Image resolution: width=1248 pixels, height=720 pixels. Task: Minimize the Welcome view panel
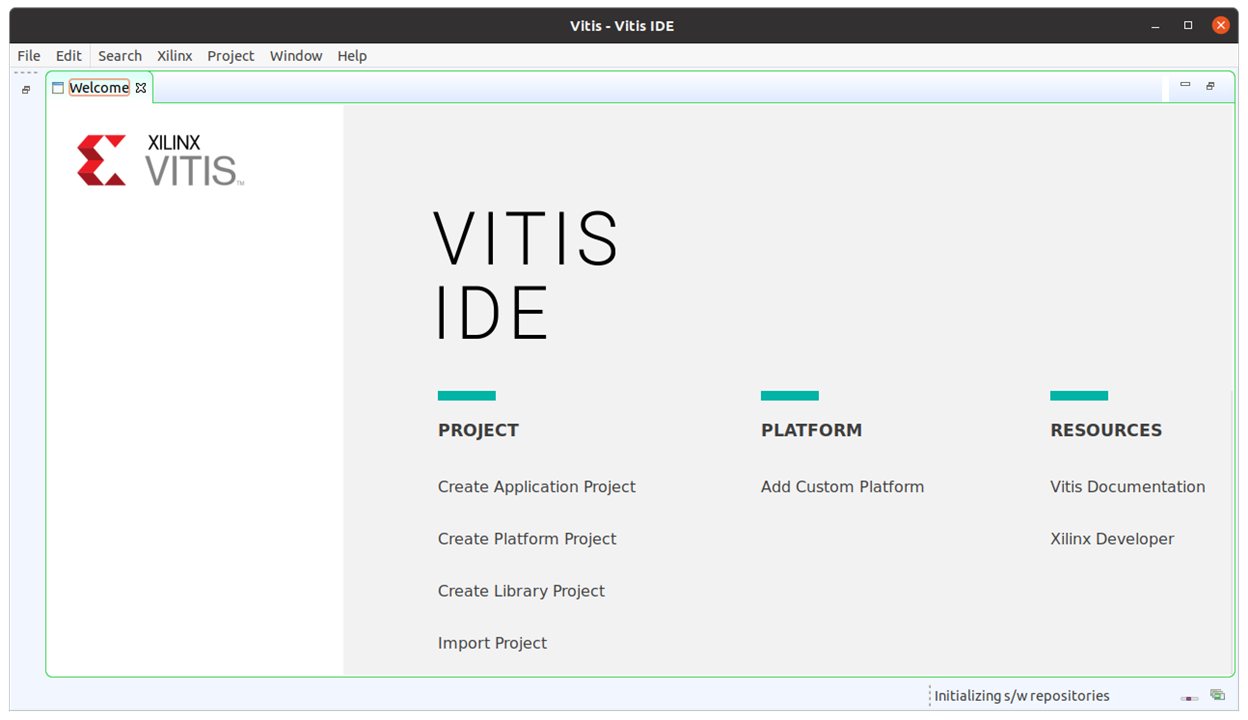[x=1185, y=86]
